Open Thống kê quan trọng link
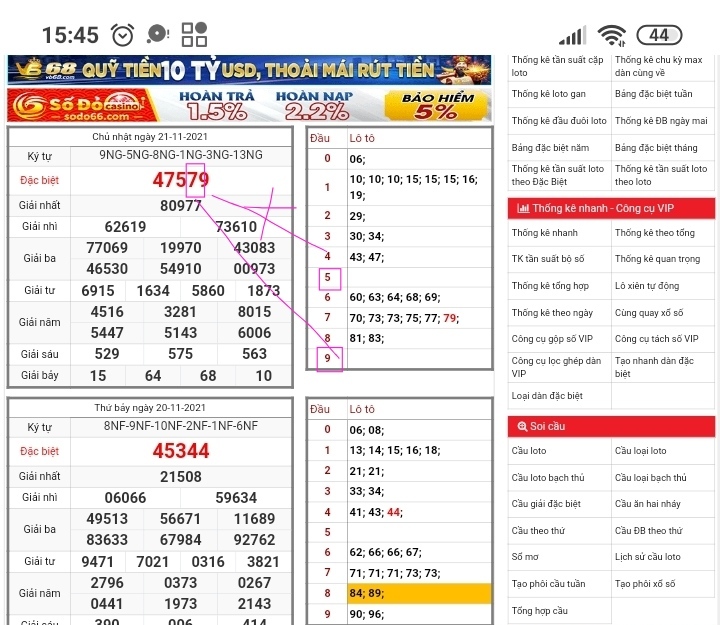 [x=658, y=259]
